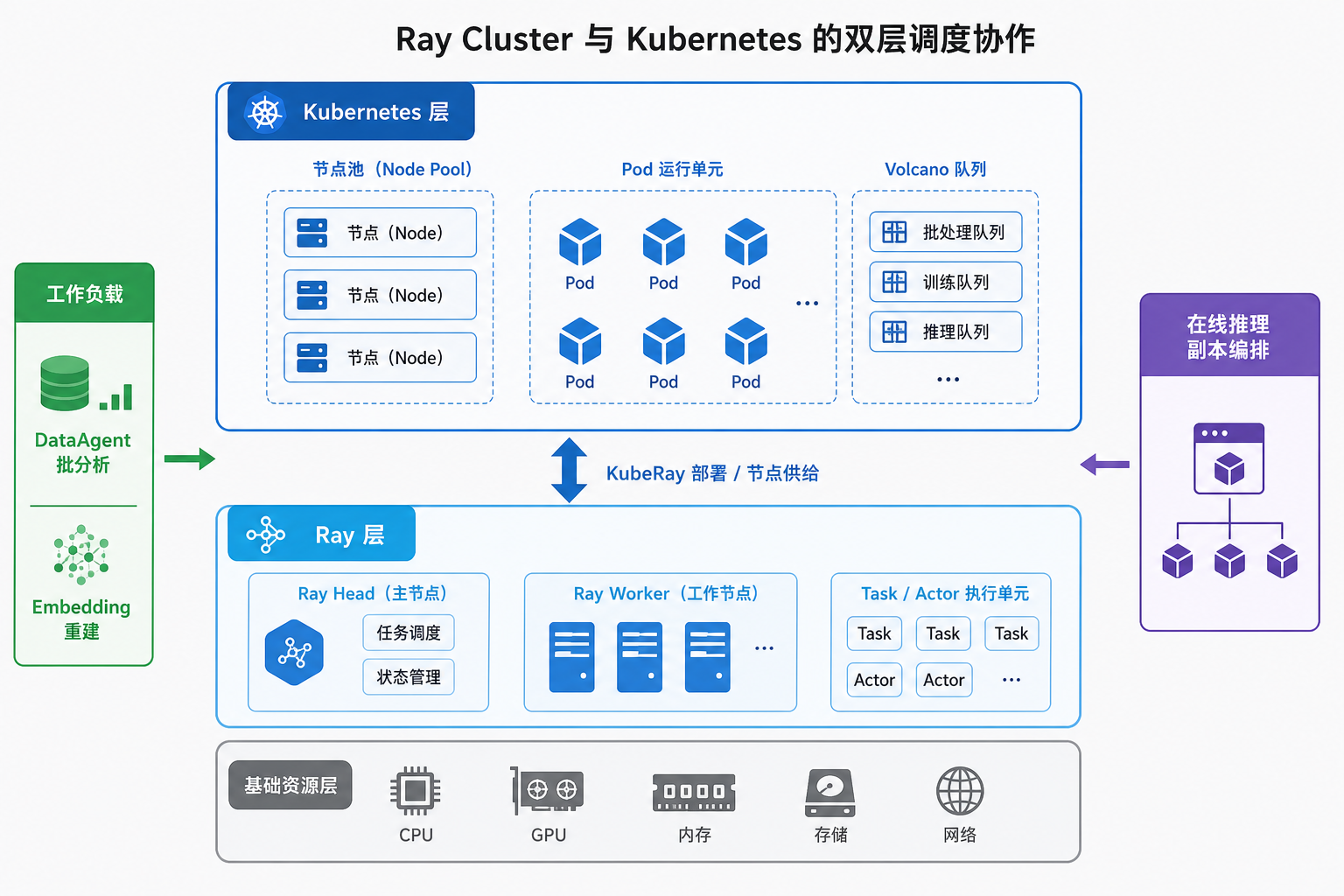Select the hexagon icon in Ray Head box

(294, 653)
